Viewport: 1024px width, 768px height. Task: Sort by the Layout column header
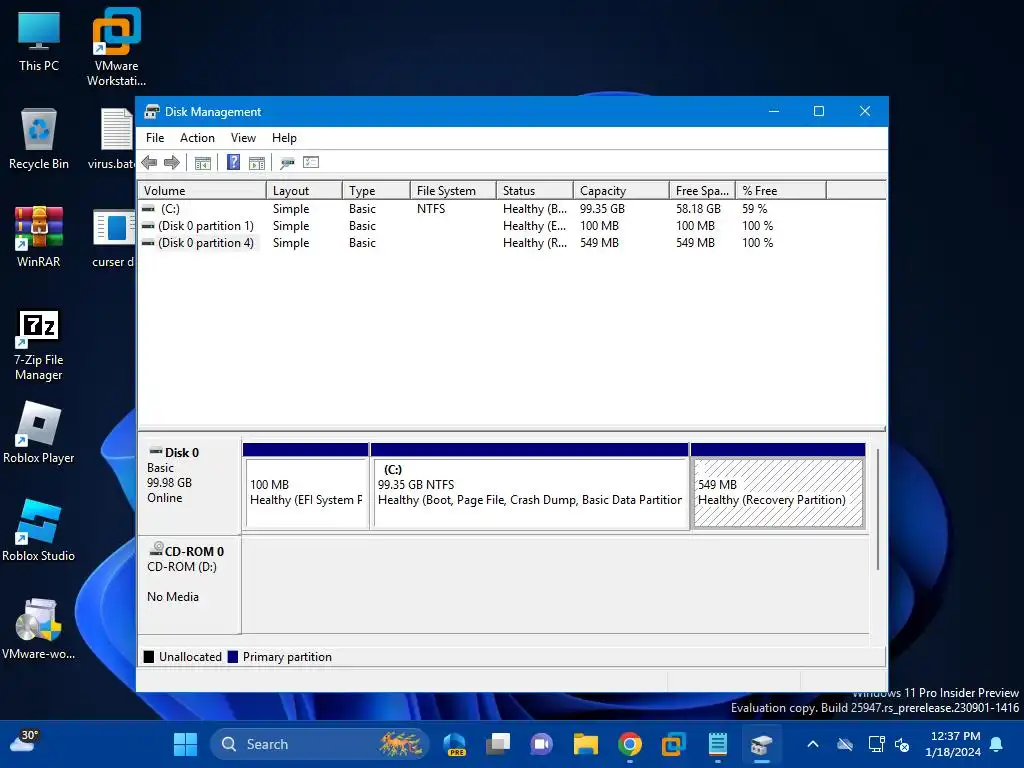[304, 191]
